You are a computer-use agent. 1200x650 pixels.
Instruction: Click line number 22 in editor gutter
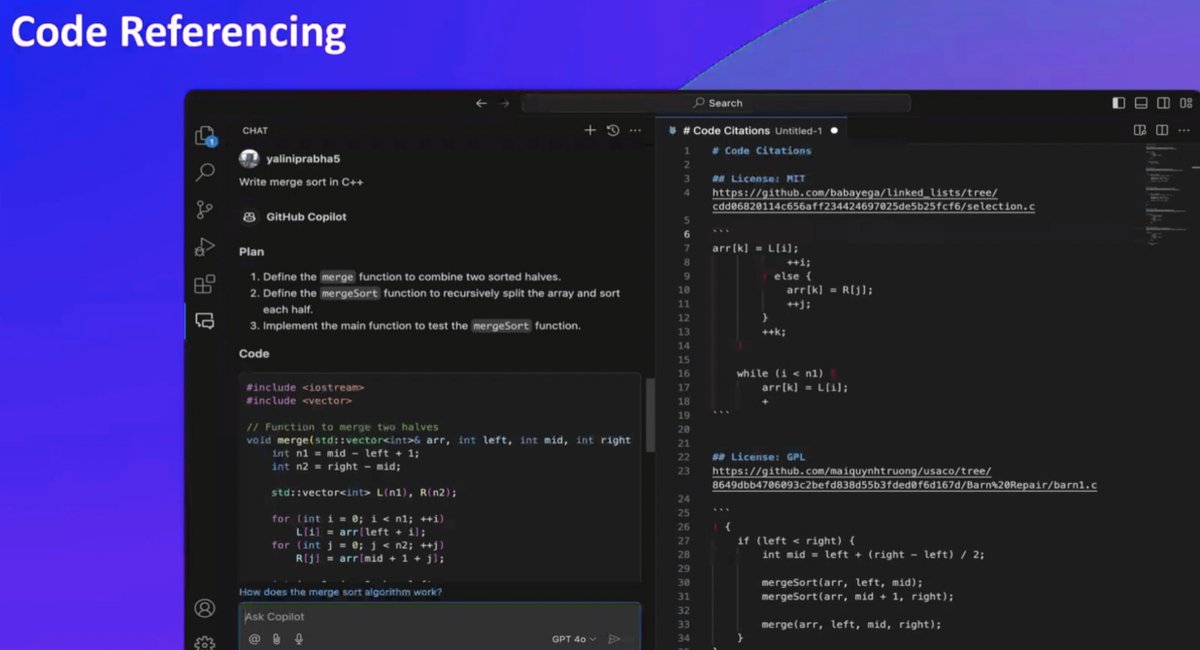coord(683,457)
